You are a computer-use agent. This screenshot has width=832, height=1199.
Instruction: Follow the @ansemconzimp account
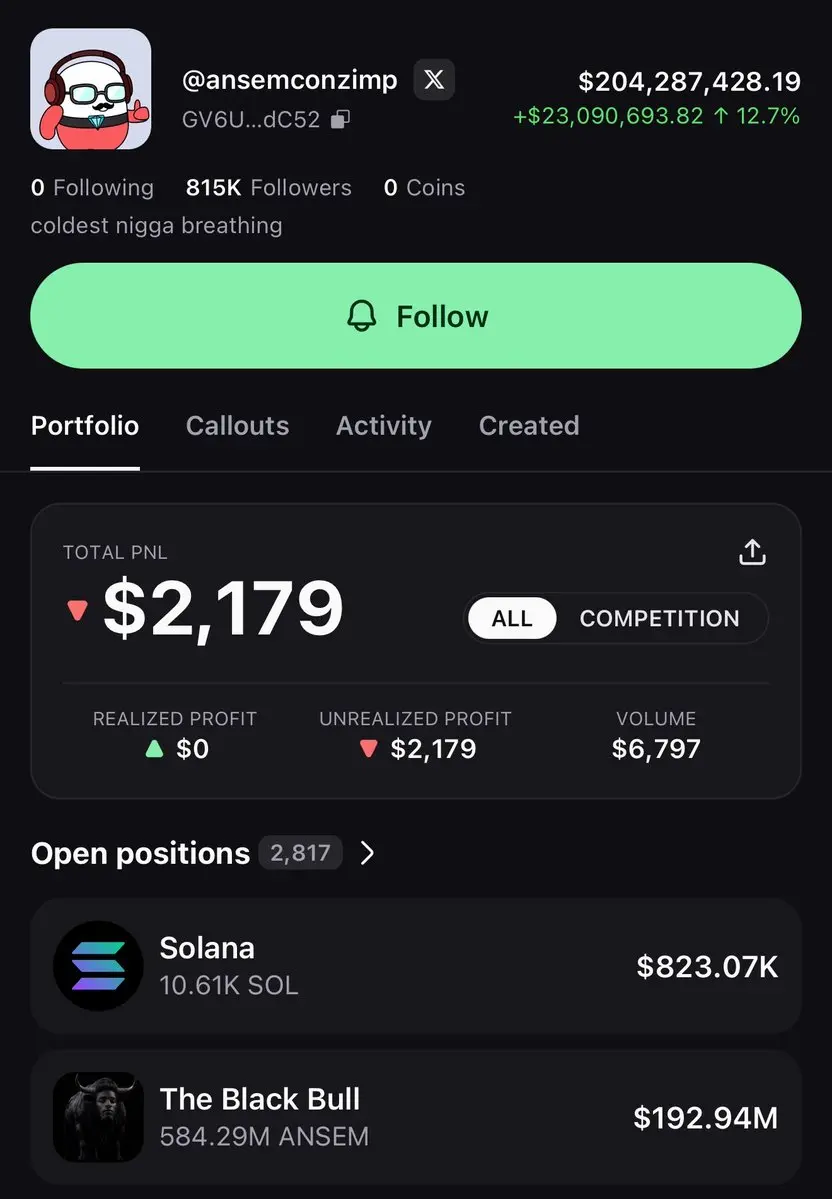[x=416, y=316]
